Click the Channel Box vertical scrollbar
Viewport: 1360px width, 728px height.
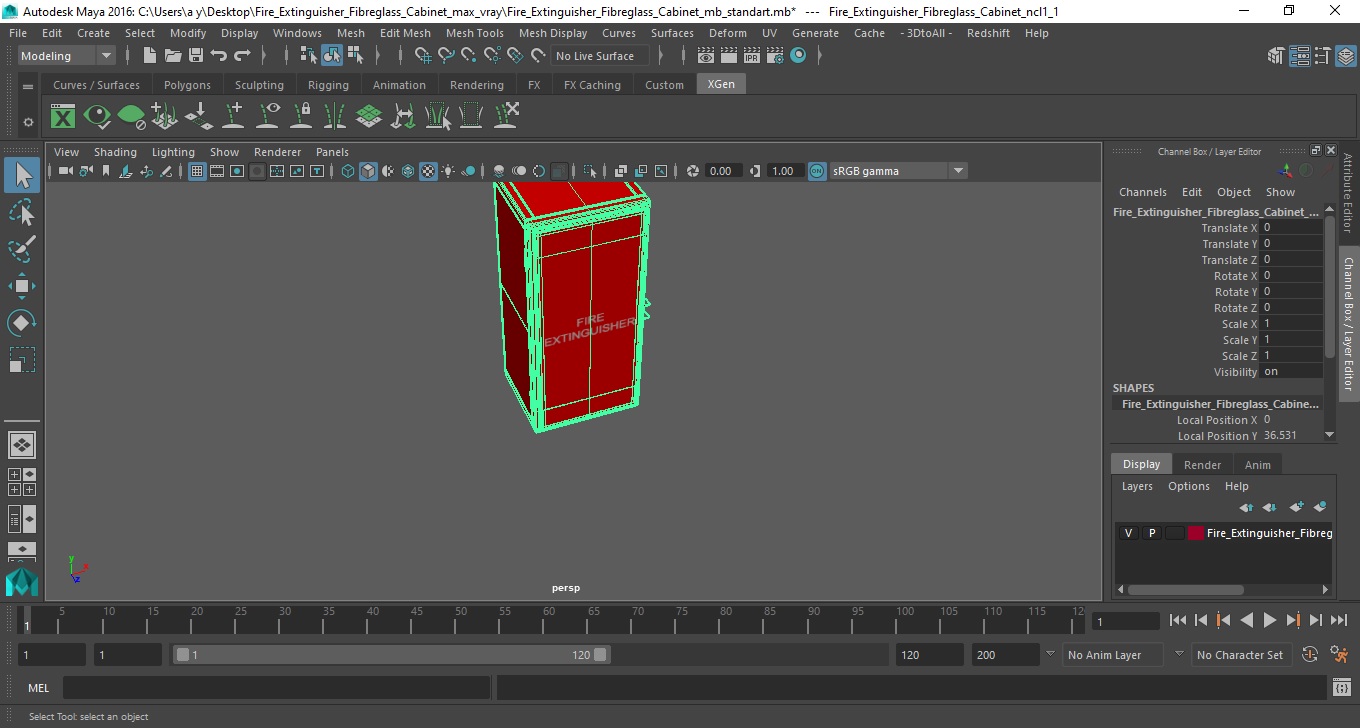(x=1329, y=285)
